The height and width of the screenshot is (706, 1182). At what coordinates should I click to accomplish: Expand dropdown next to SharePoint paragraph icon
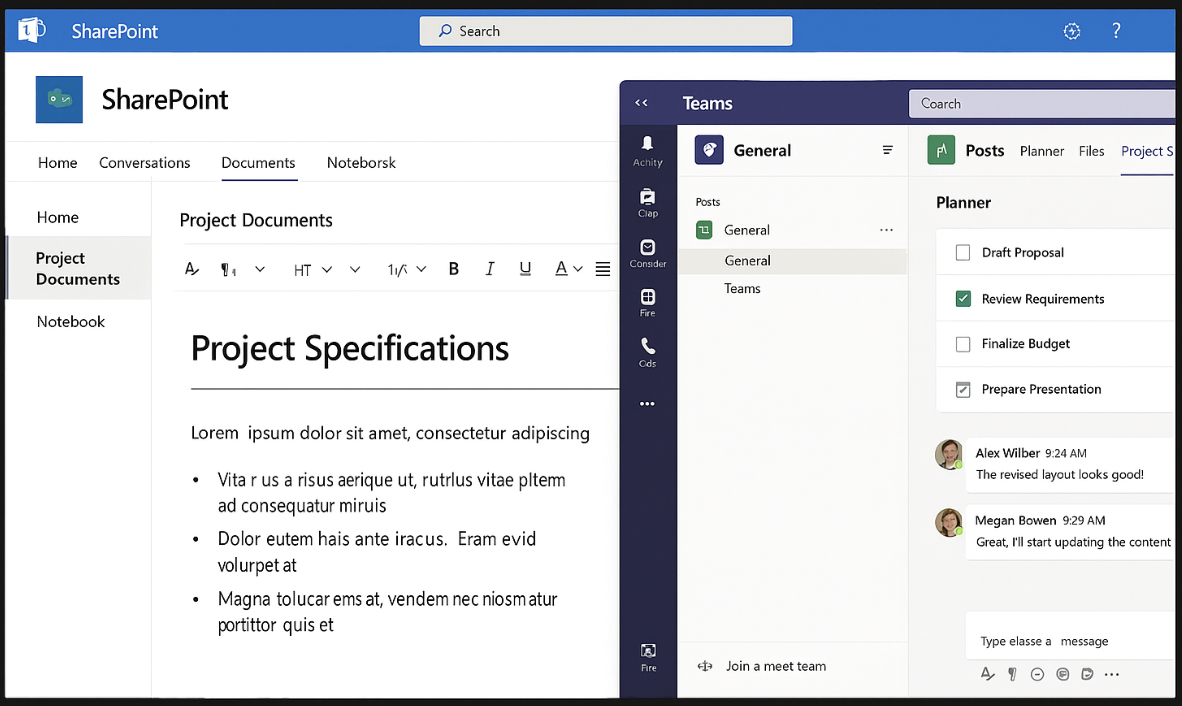[x=259, y=269]
